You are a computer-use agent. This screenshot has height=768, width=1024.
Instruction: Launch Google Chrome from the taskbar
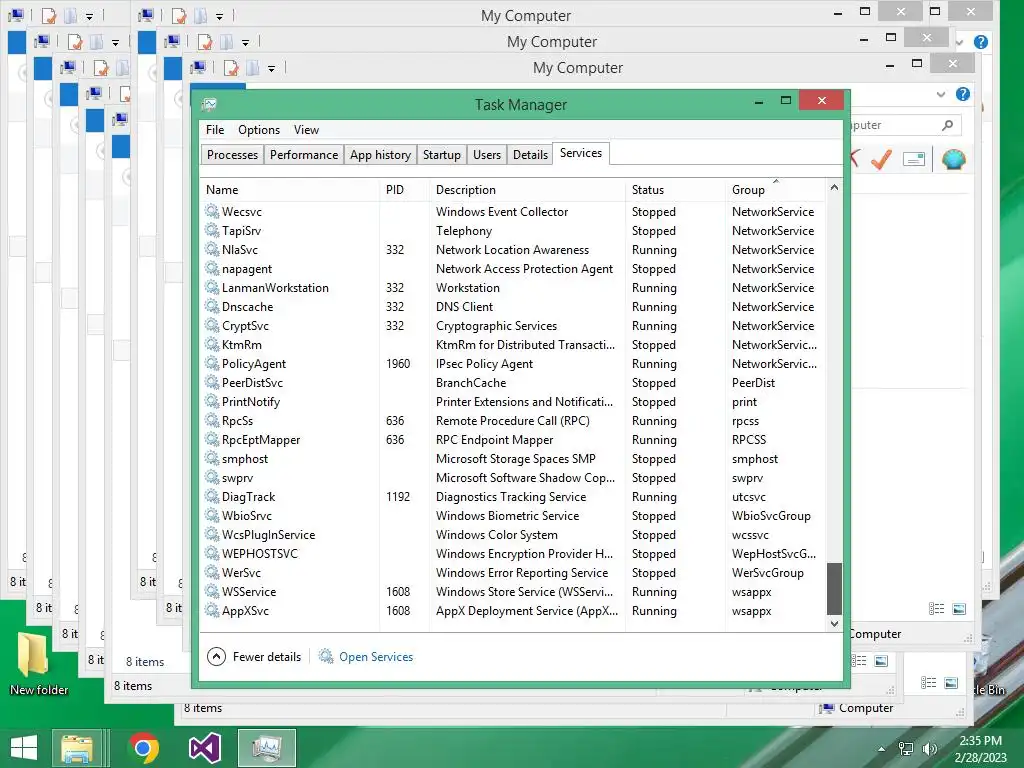click(144, 748)
